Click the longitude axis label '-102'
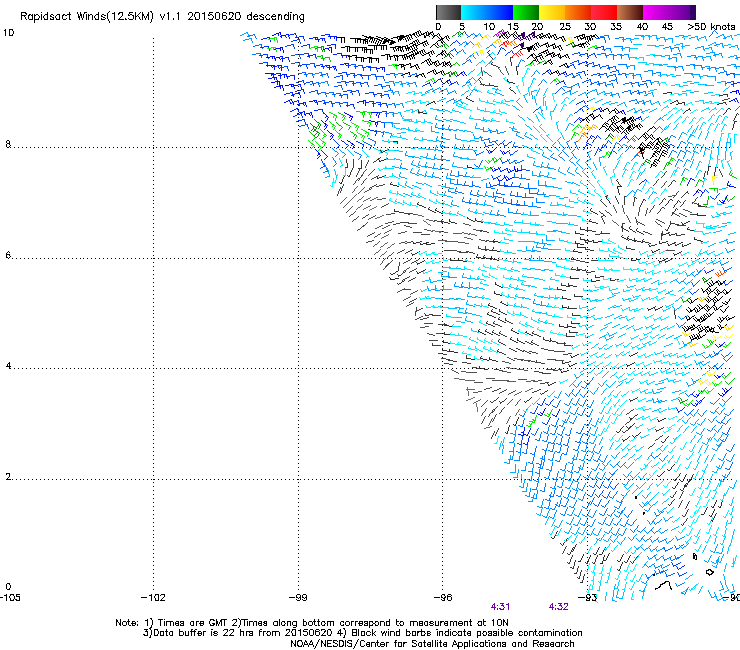 click(x=153, y=597)
